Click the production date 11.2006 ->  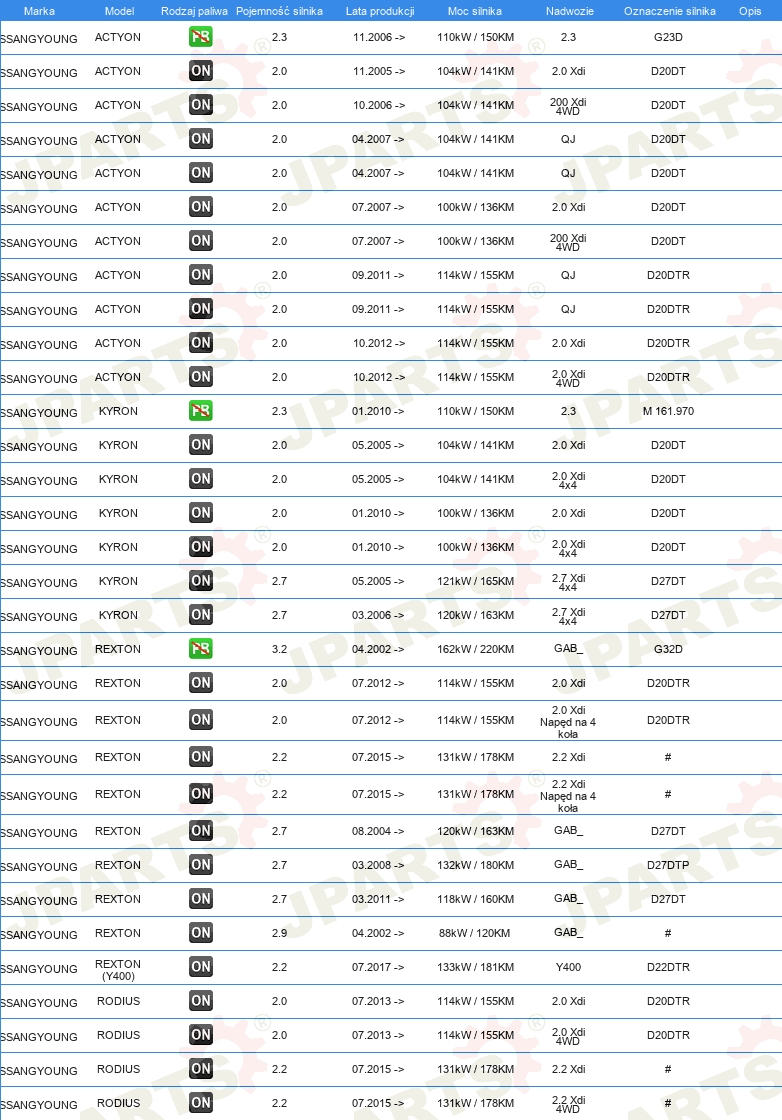tap(379, 37)
